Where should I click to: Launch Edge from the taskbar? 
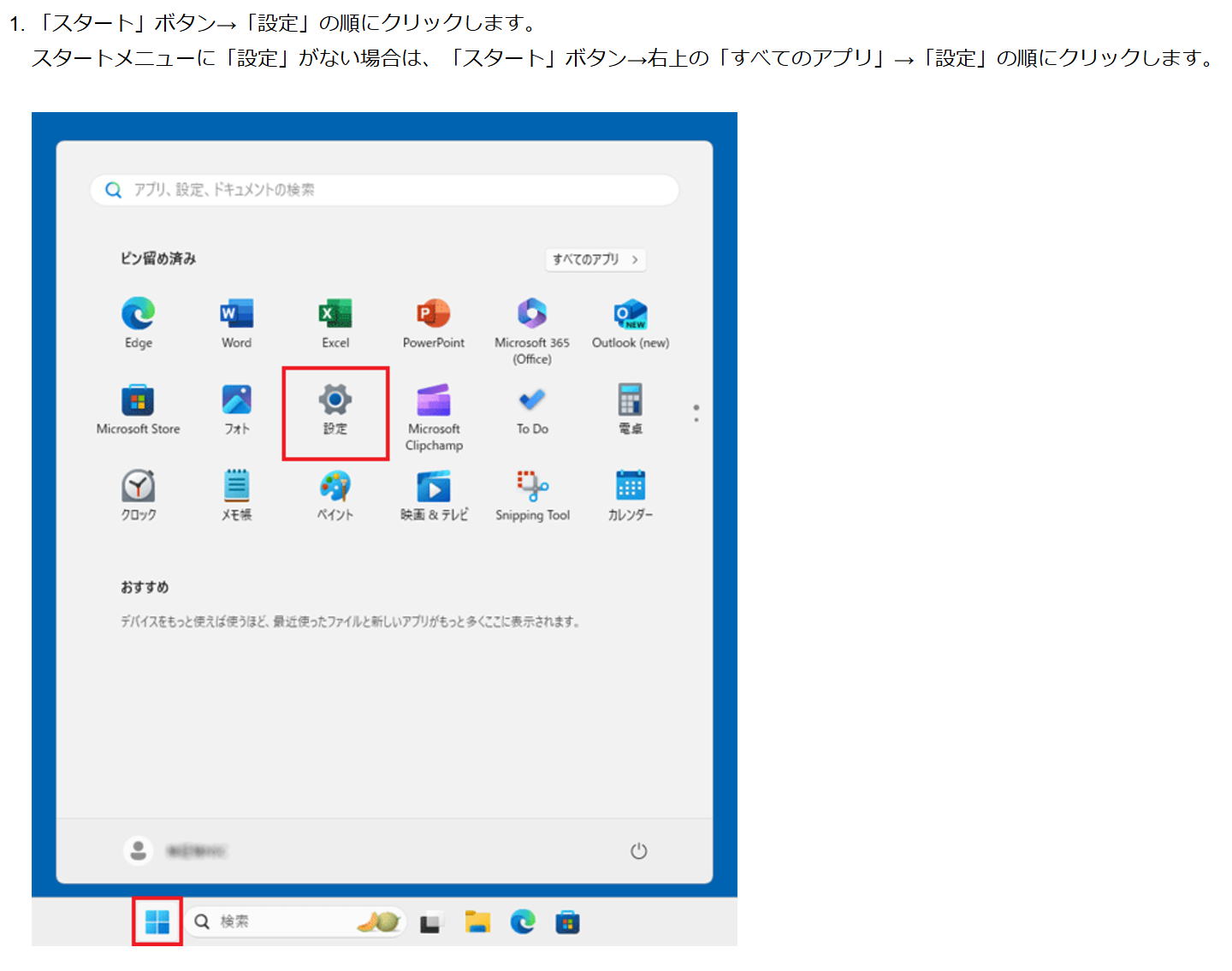tap(523, 921)
